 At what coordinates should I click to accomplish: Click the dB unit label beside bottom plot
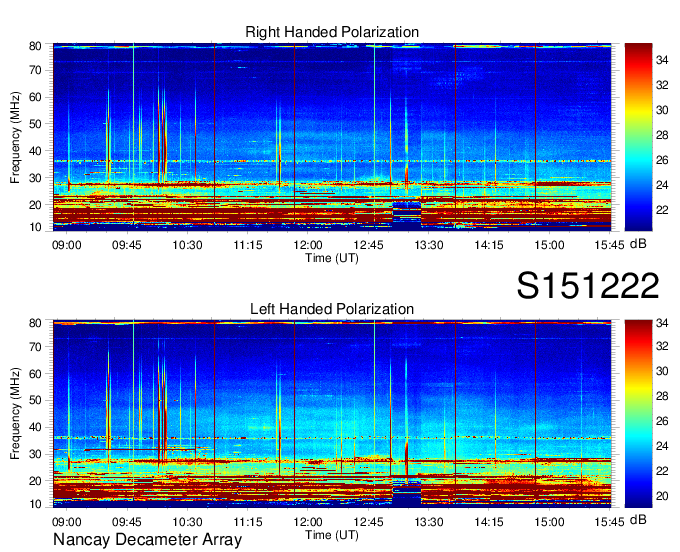click(638, 519)
